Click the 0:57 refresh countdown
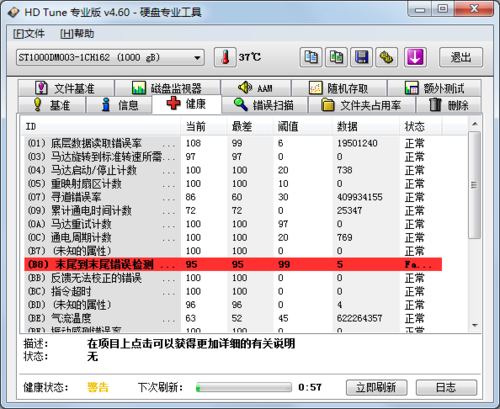Image resolution: width=500 pixels, height=409 pixels. pyautogui.click(x=310, y=387)
